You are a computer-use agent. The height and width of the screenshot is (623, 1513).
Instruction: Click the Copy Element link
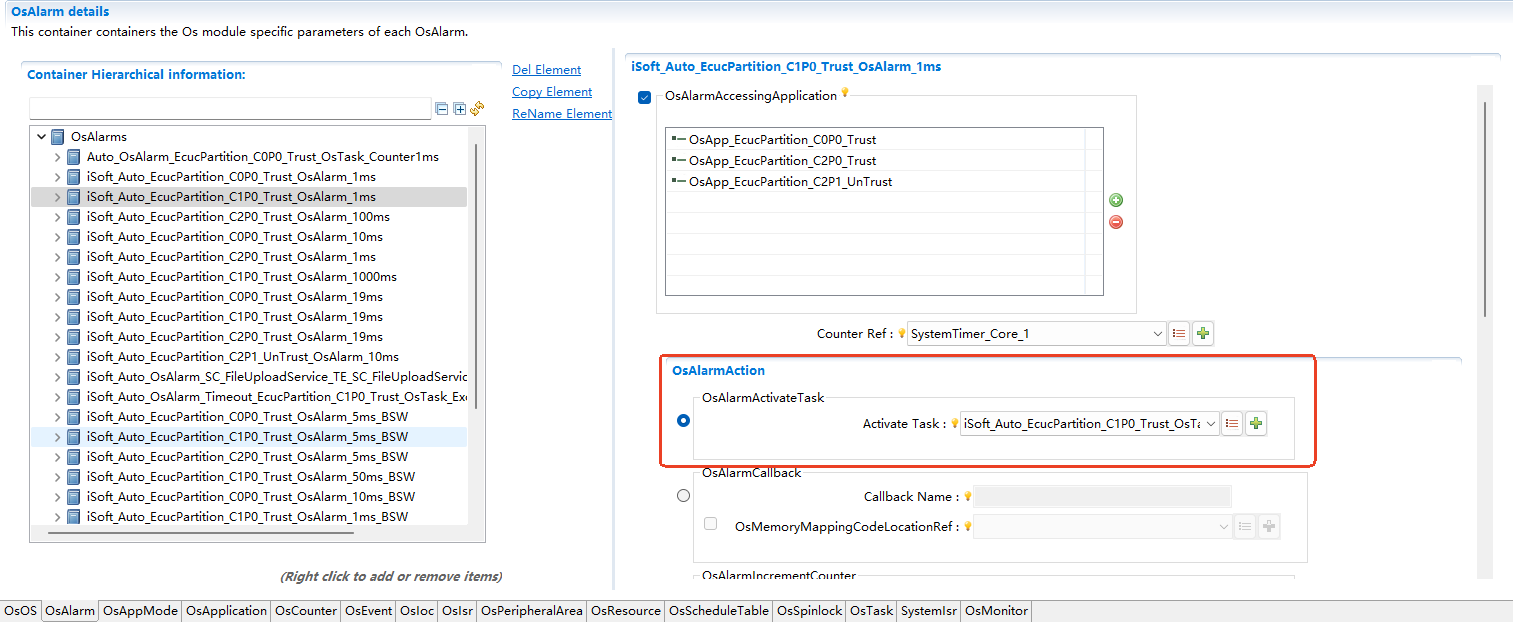(552, 92)
